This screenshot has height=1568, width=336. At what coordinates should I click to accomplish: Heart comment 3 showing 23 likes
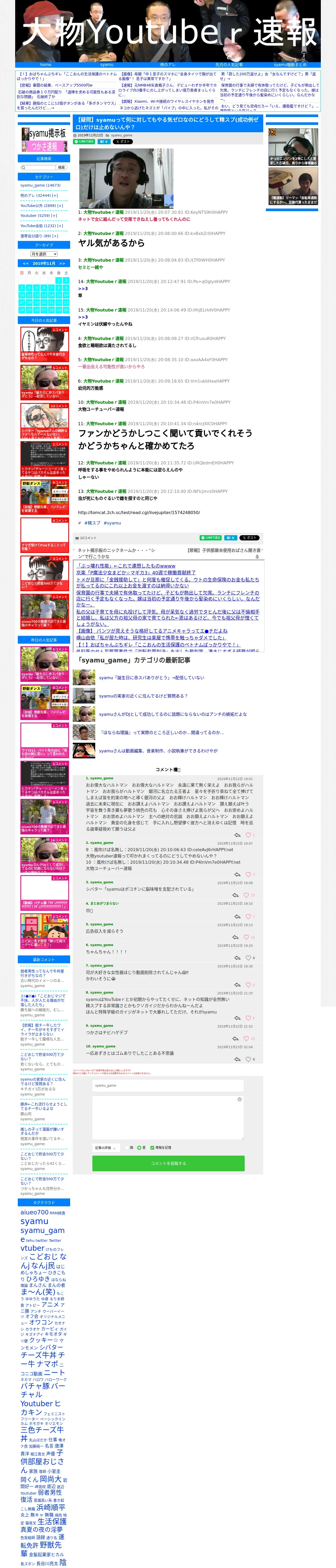pyautogui.click(x=246, y=895)
